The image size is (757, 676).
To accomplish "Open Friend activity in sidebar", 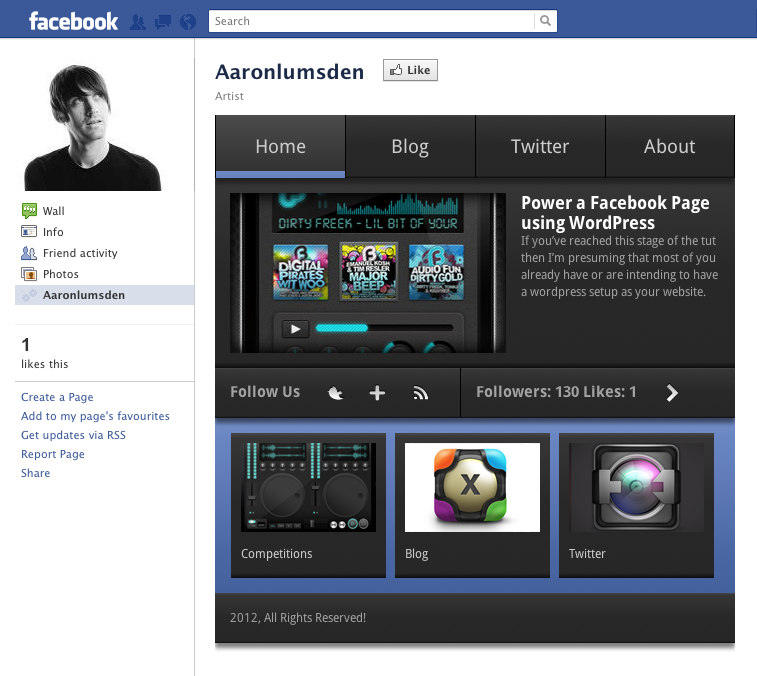I will click(80, 253).
